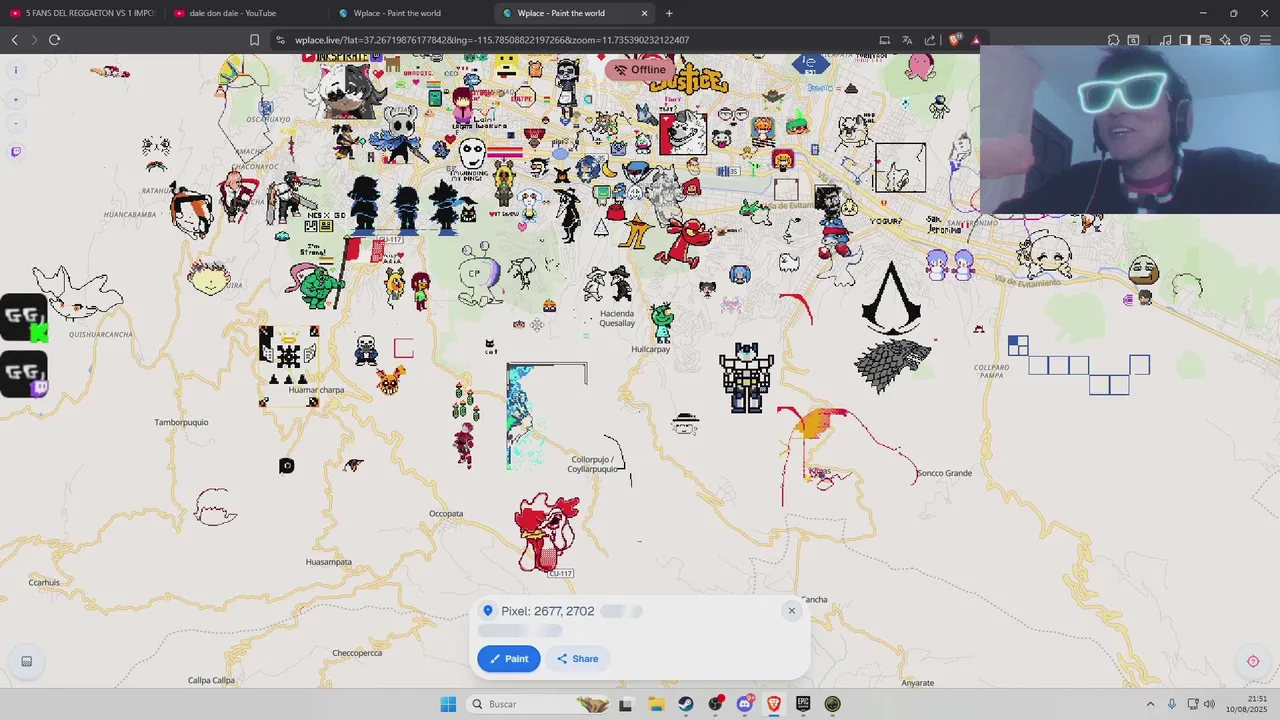Click the share page icon in address bar
The height and width of the screenshot is (720, 1280).
[930, 40]
